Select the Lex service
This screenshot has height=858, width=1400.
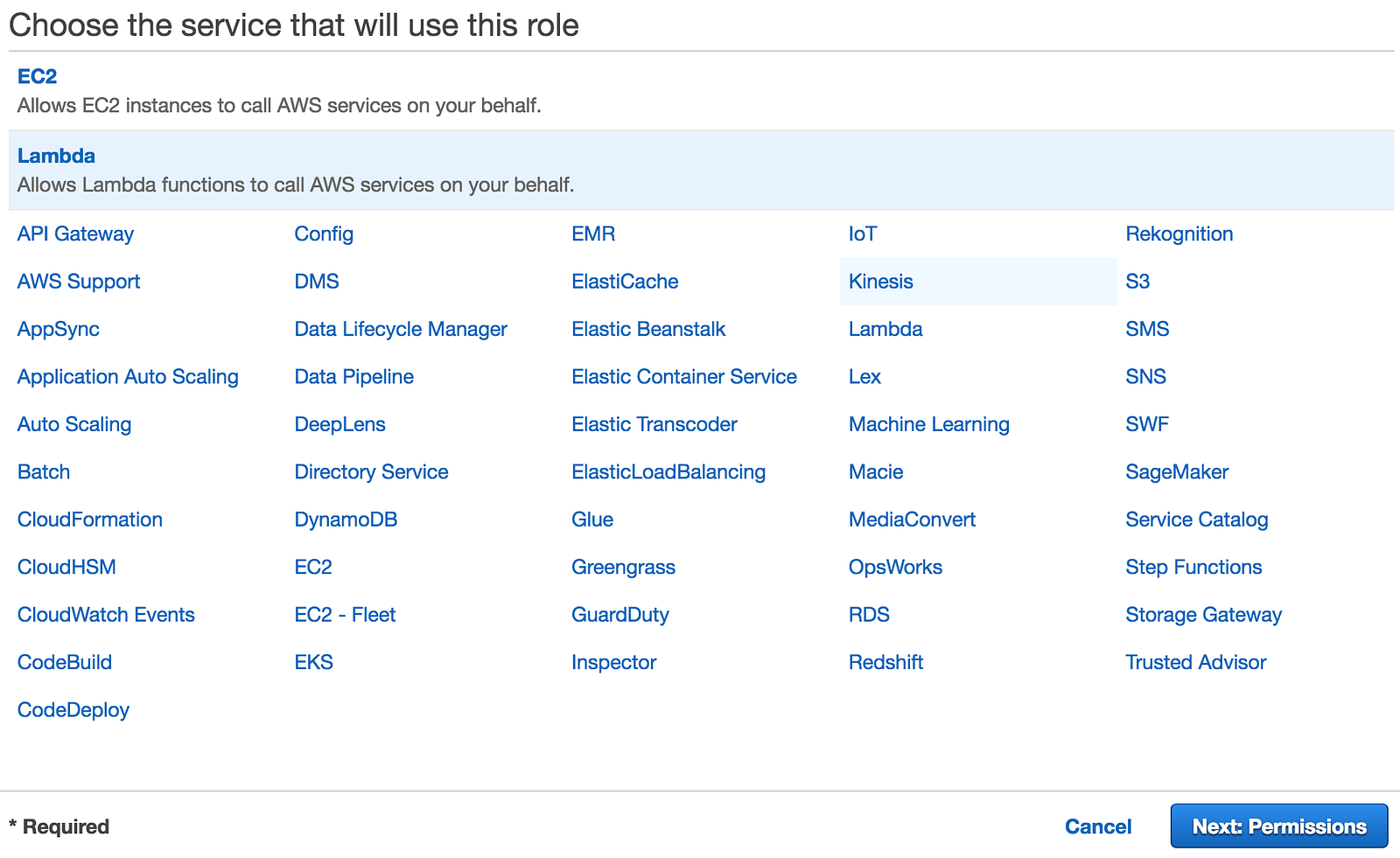(864, 377)
